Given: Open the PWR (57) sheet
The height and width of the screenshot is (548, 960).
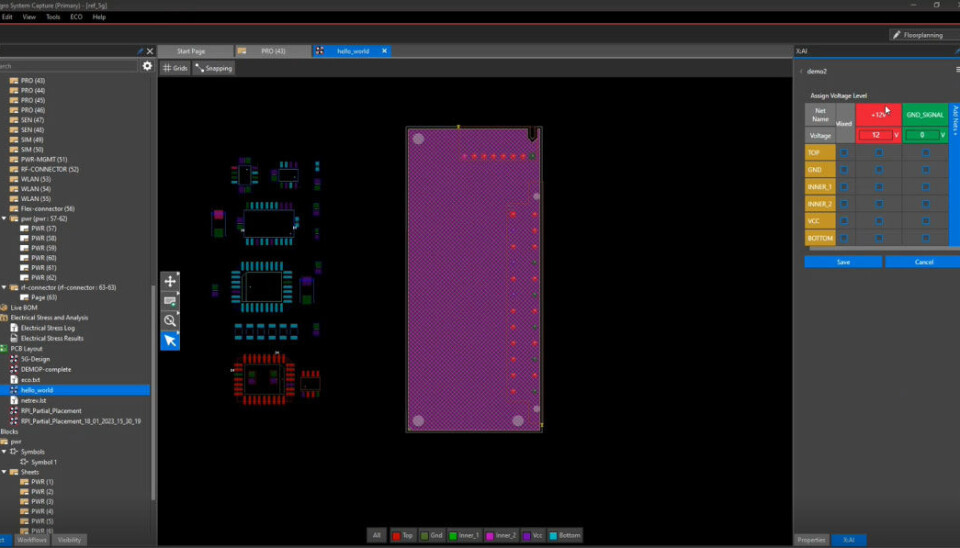Looking at the screenshot, I should (43, 228).
